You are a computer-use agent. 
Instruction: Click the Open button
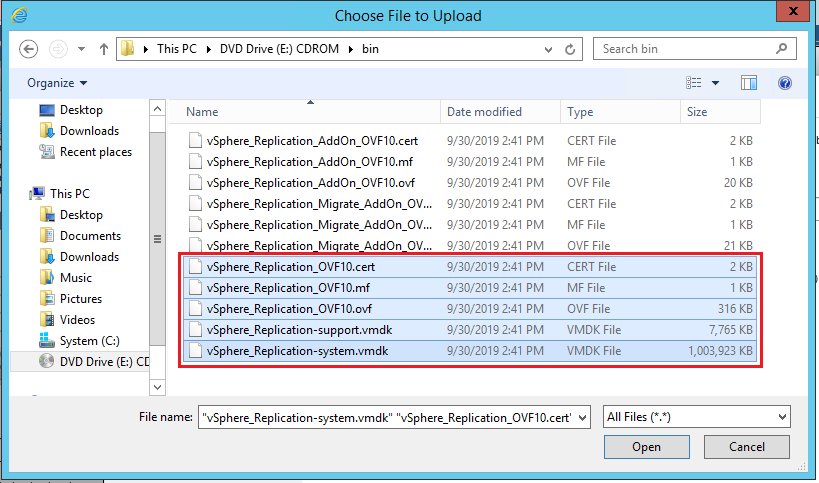click(647, 447)
